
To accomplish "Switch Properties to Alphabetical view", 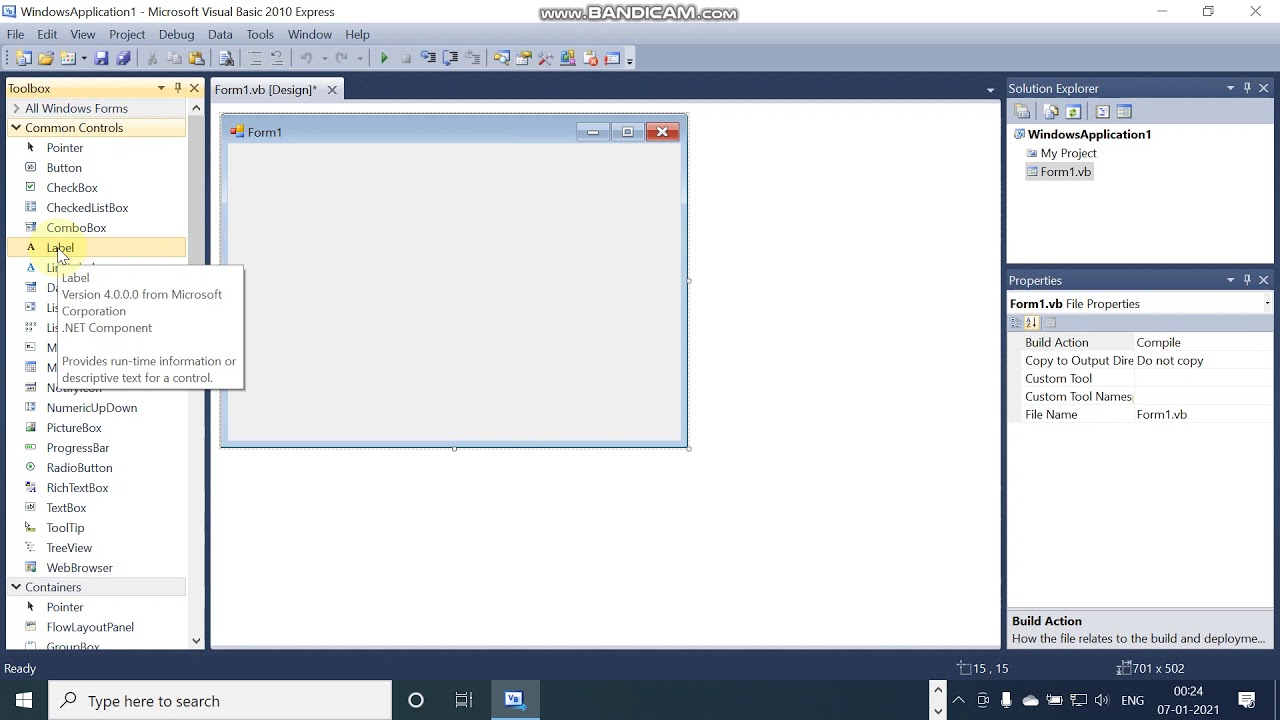I will [1032, 323].
